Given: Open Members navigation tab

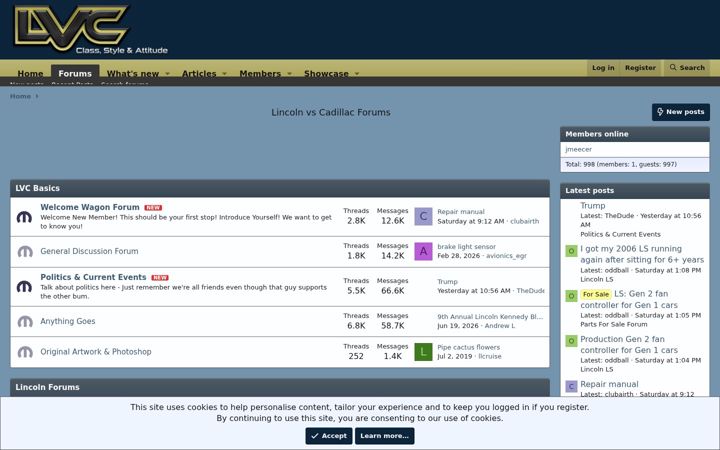Looking at the screenshot, I should click(x=260, y=73).
